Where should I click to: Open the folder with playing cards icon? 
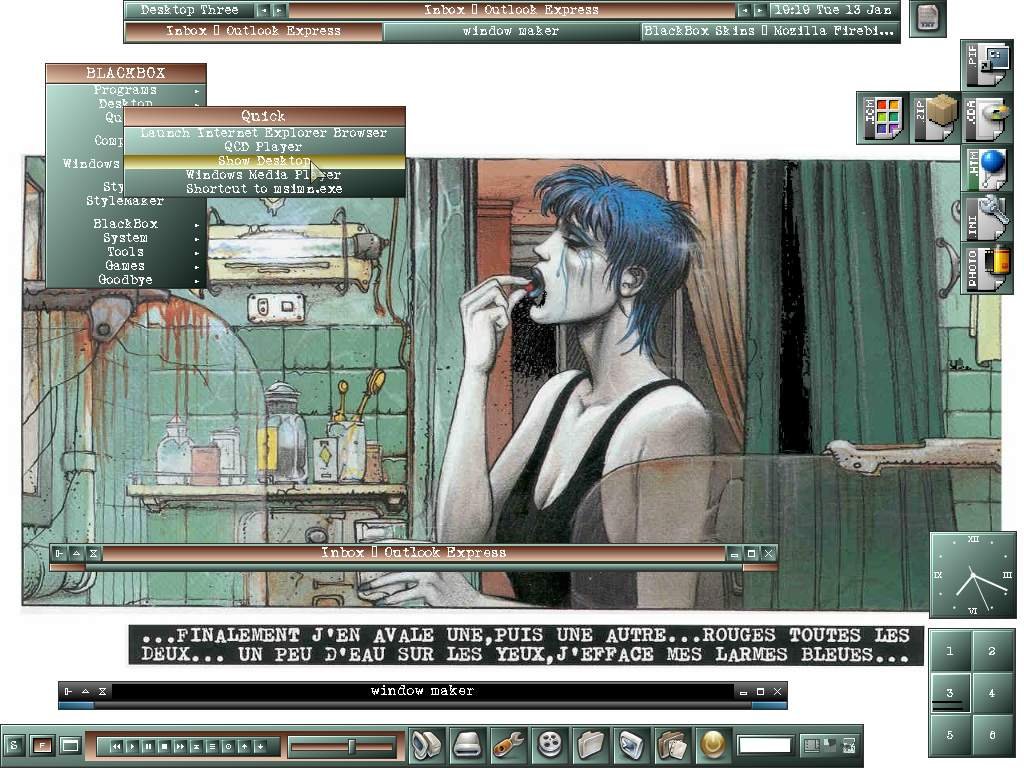point(672,744)
